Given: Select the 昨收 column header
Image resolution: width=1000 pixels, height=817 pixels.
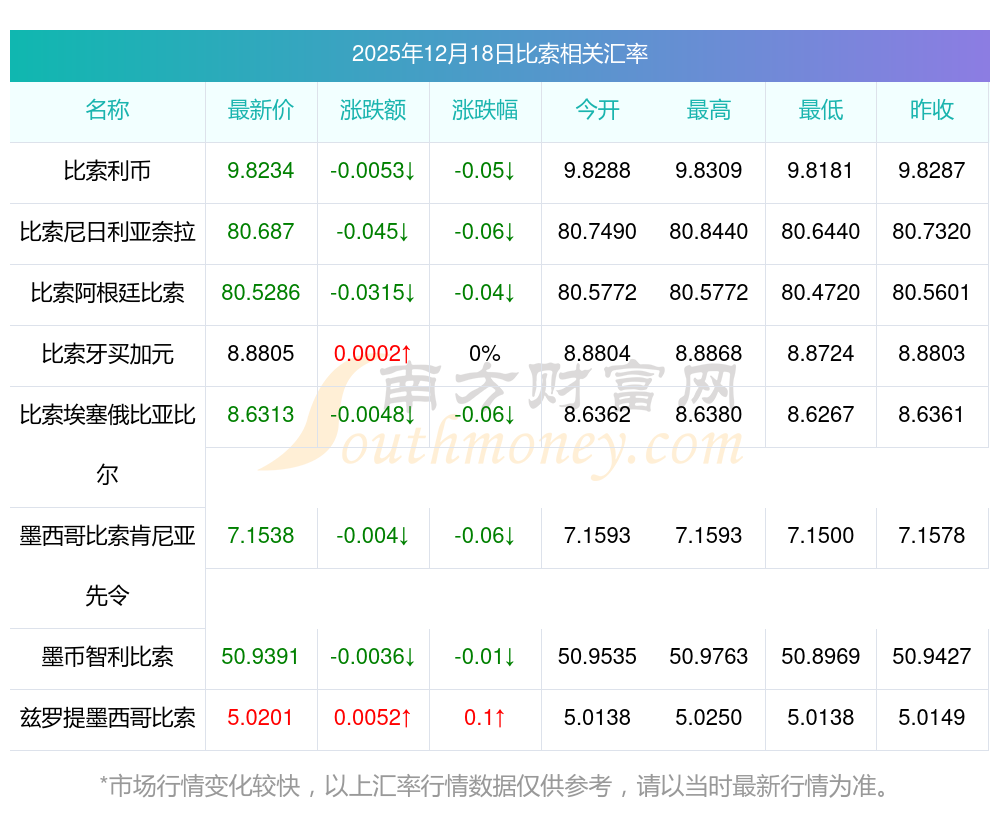Looking at the screenshot, I should click(932, 111).
